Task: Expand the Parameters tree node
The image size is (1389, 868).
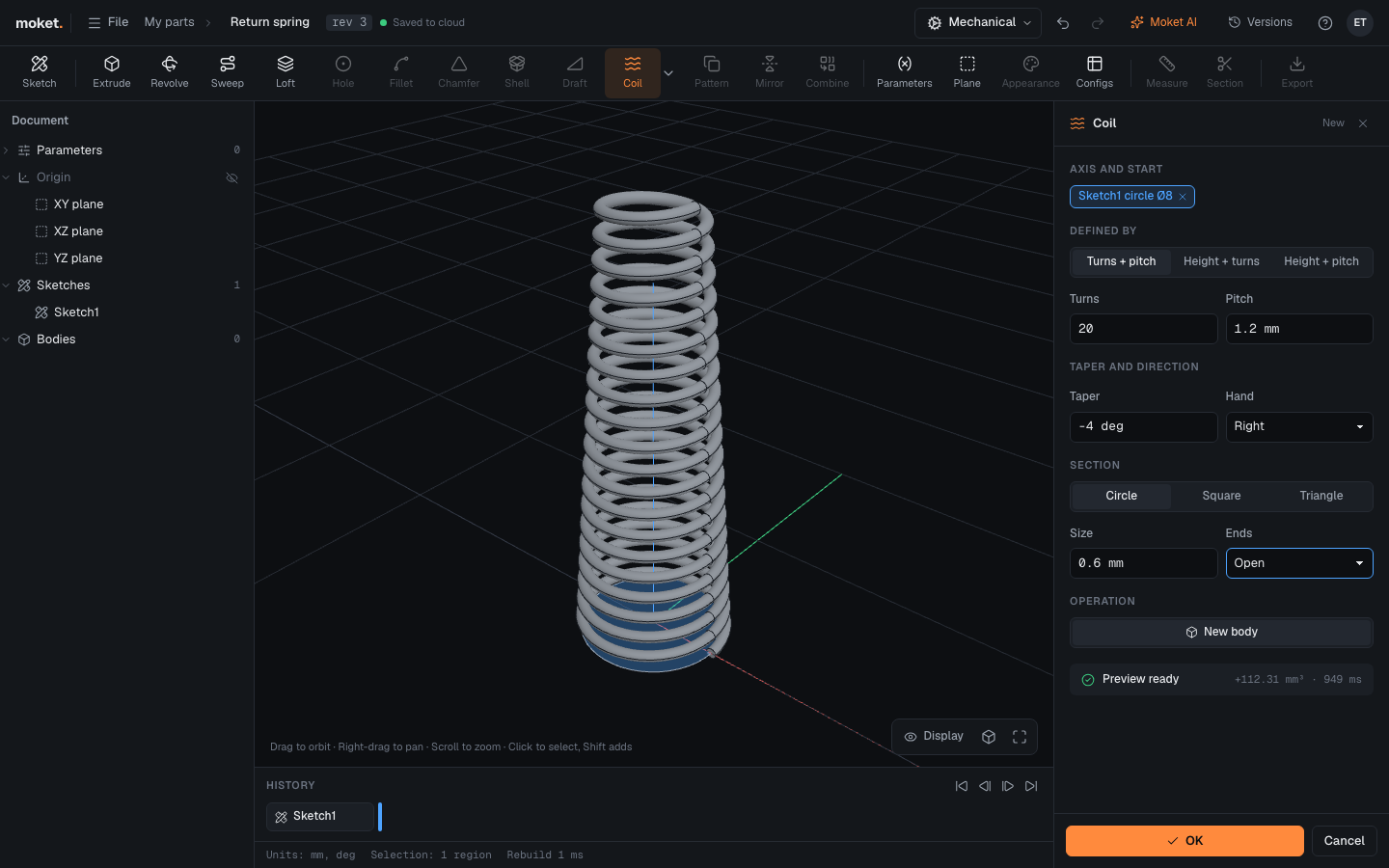Action: tap(7, 150)
